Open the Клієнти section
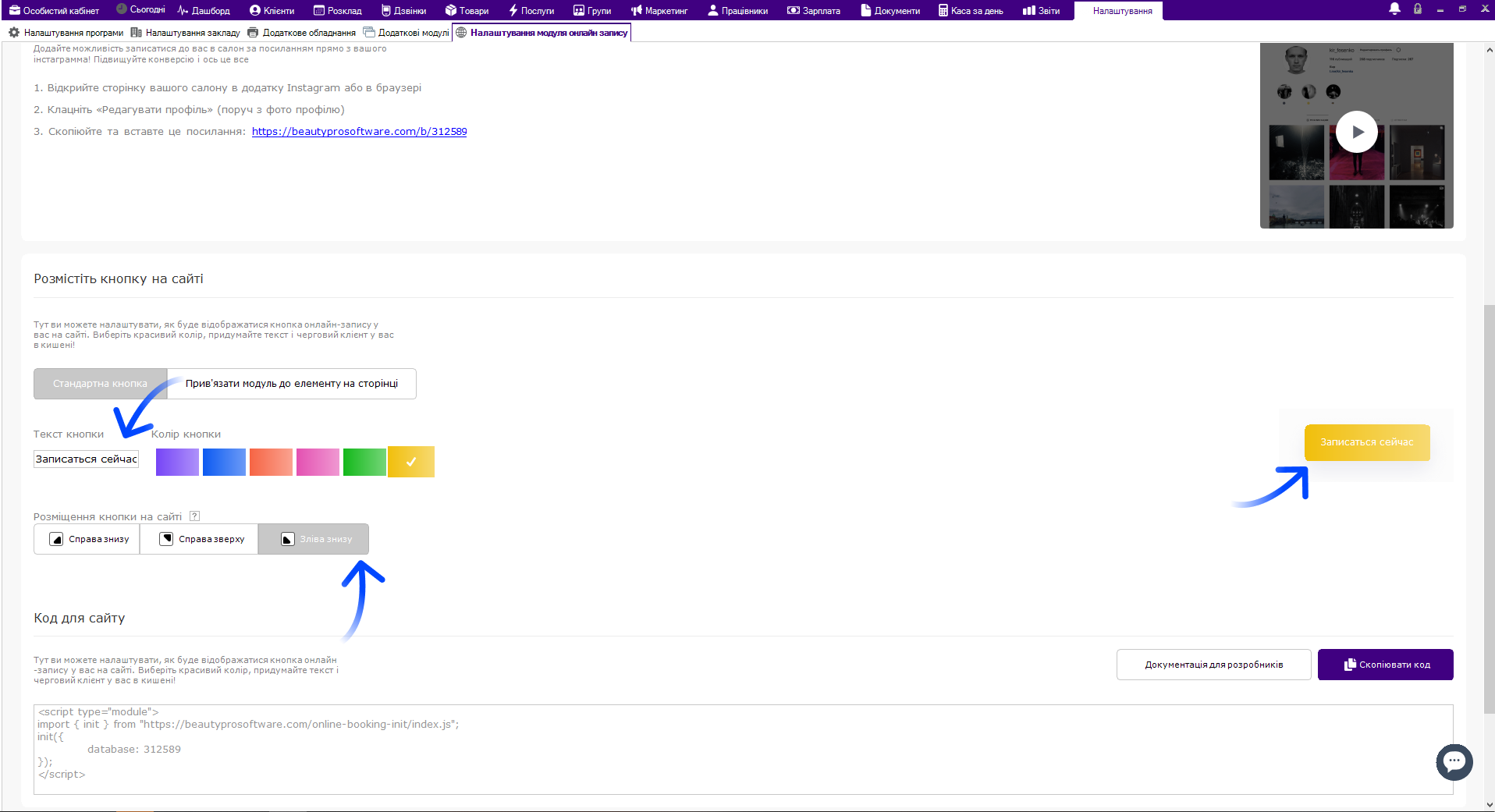This screenshot has height=812, width=1495. coord(272,10)
